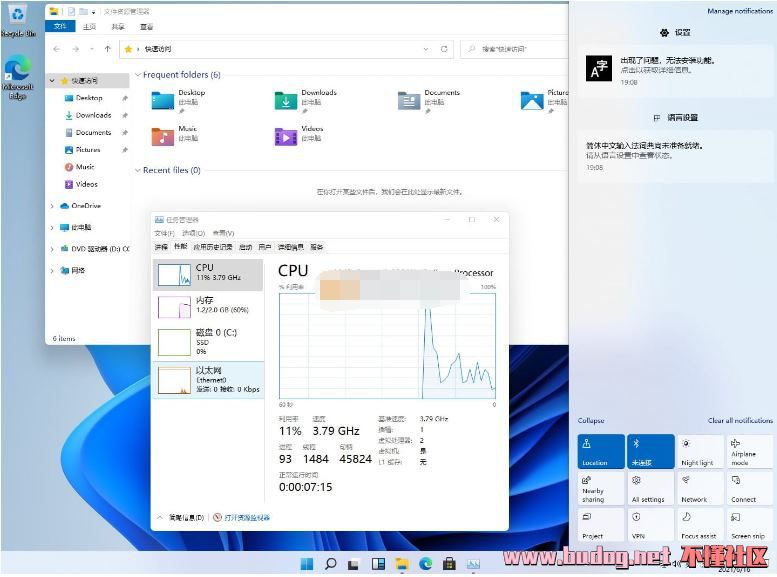Open the Music folder icon

click(163, 136)
